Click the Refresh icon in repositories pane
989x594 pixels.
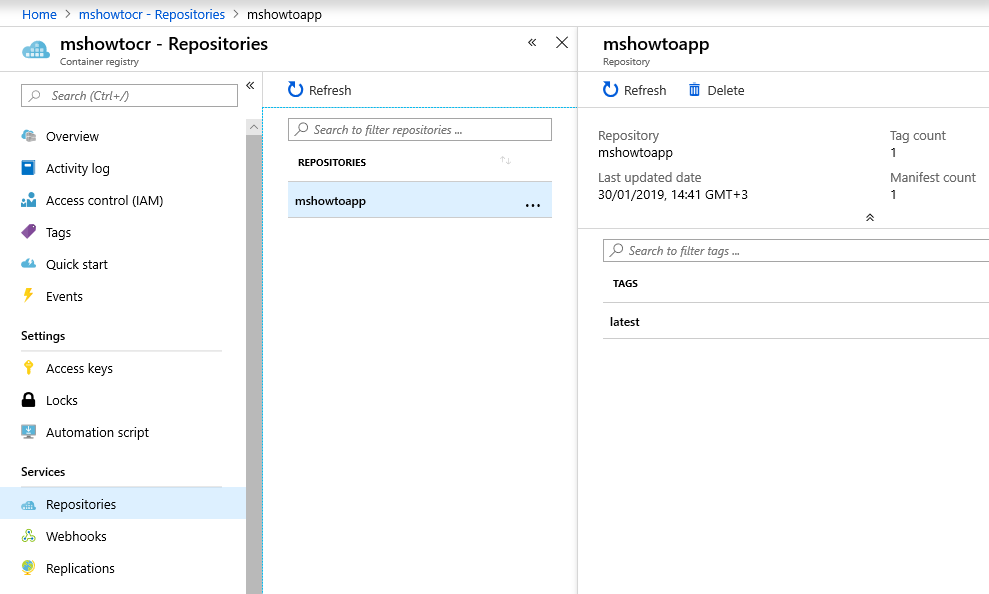(x=295, y=90)
